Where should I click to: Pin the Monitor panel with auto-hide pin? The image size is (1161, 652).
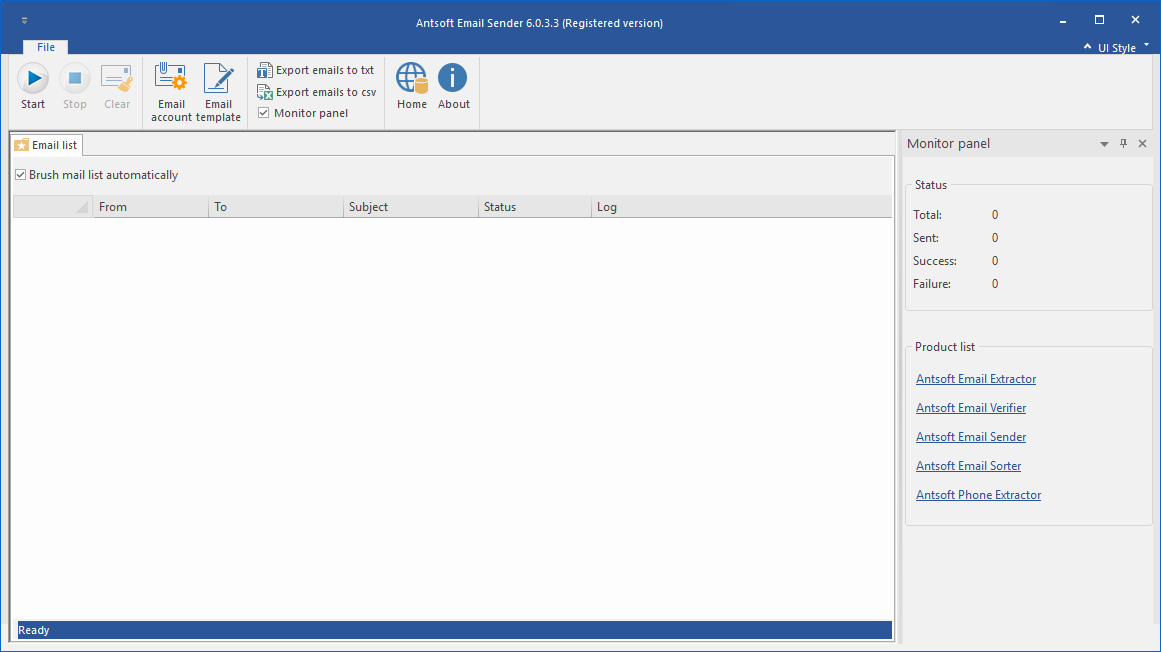click(1123, 144)
